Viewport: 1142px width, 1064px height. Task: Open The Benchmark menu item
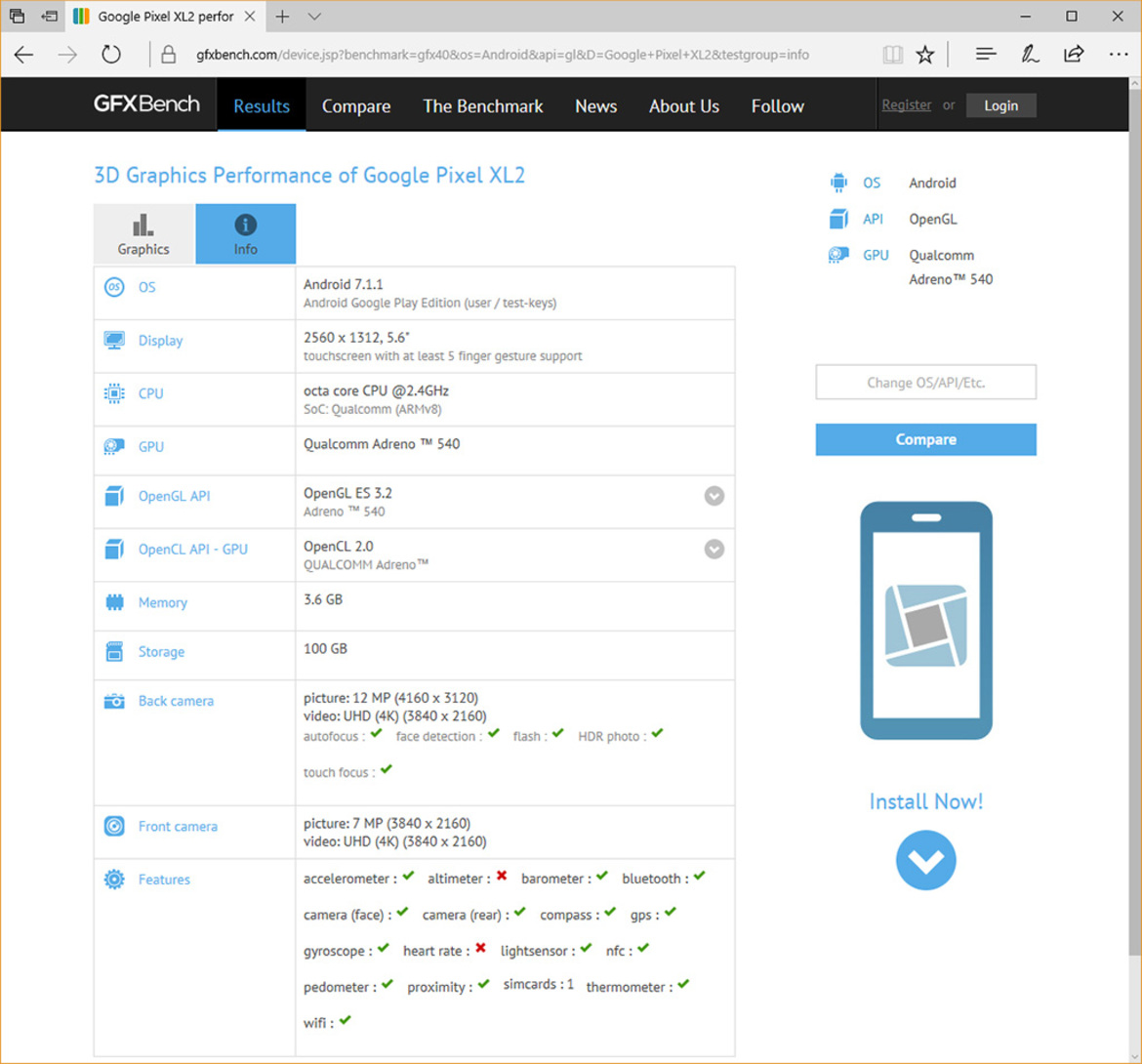point(483,106)
